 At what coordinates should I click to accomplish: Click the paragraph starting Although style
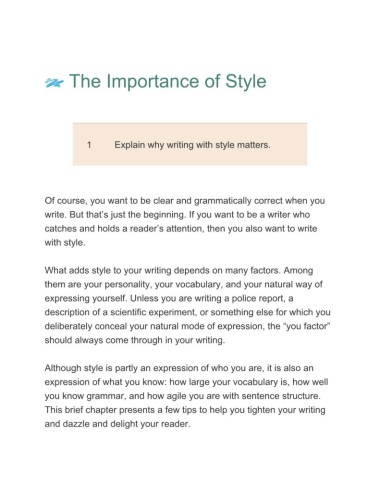pyautogui.click(x=186, y=396)
